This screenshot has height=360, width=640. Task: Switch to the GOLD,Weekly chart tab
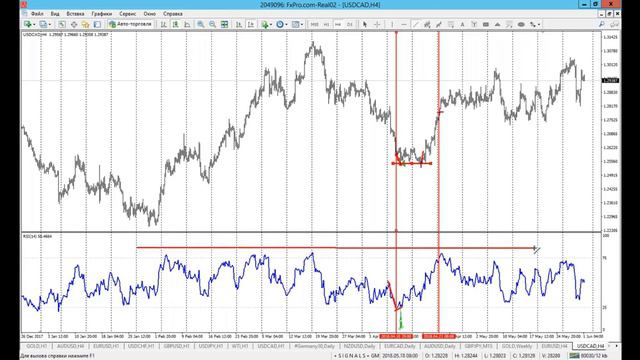coord(517,346)
